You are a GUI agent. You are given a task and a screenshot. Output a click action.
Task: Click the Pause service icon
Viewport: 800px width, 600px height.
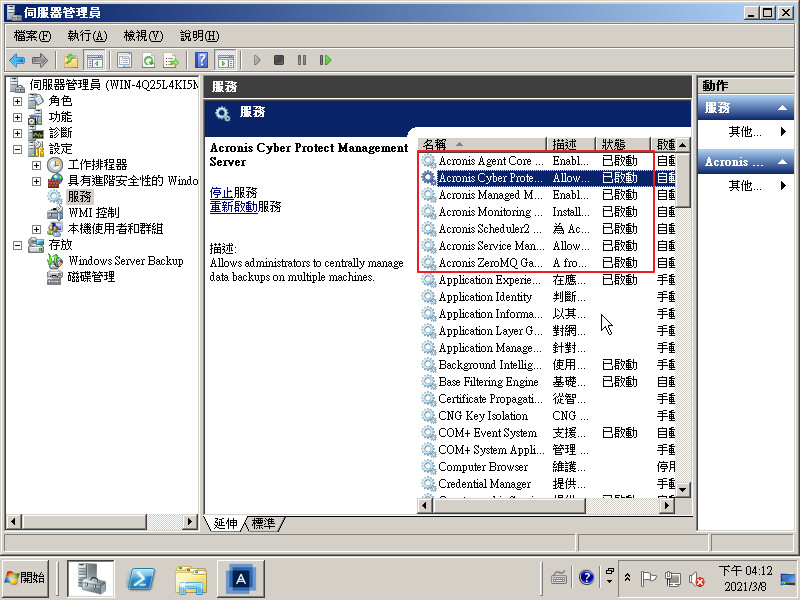(x=302, y=60)
